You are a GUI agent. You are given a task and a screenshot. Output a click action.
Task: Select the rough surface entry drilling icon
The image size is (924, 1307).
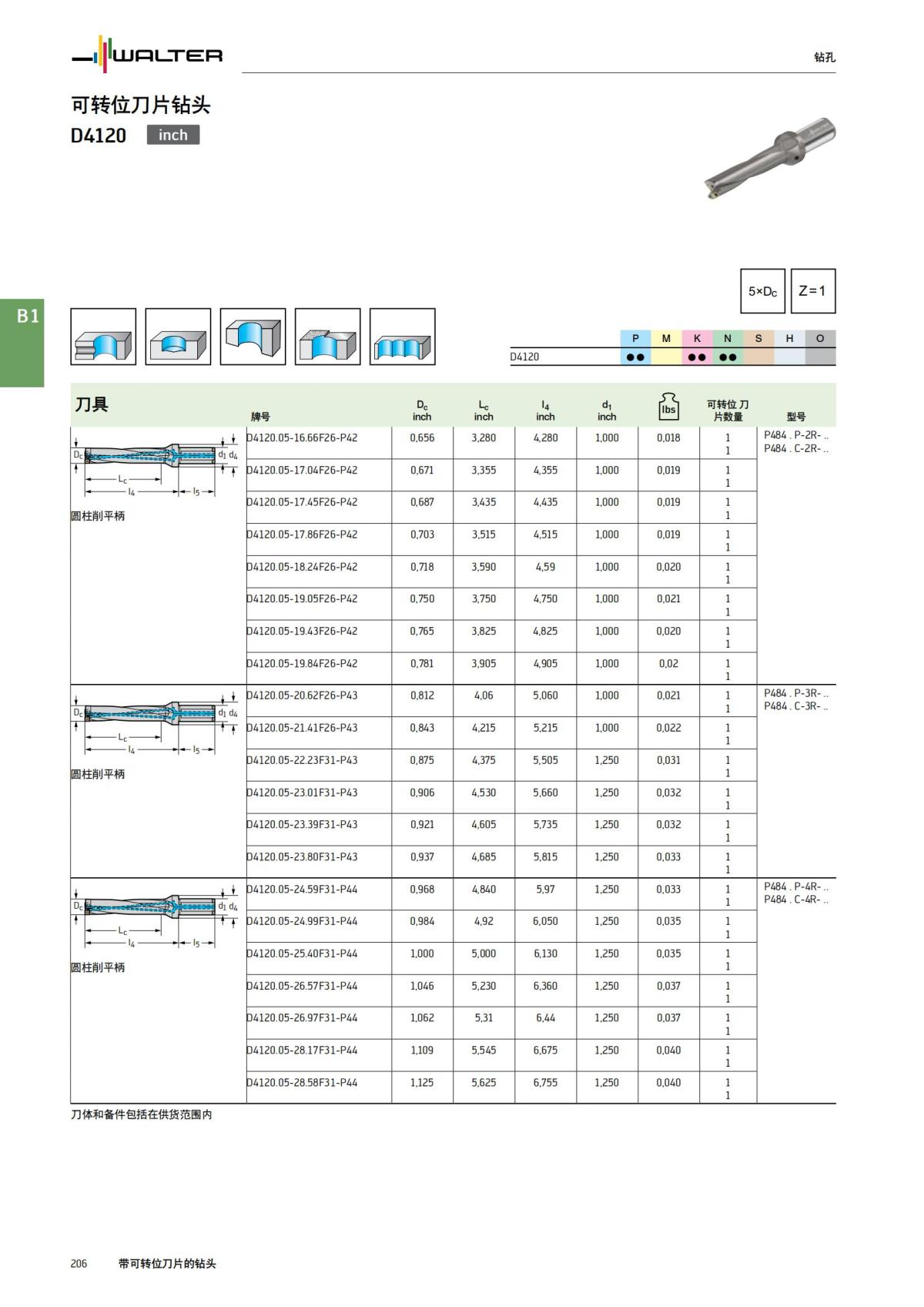[327, 337]
